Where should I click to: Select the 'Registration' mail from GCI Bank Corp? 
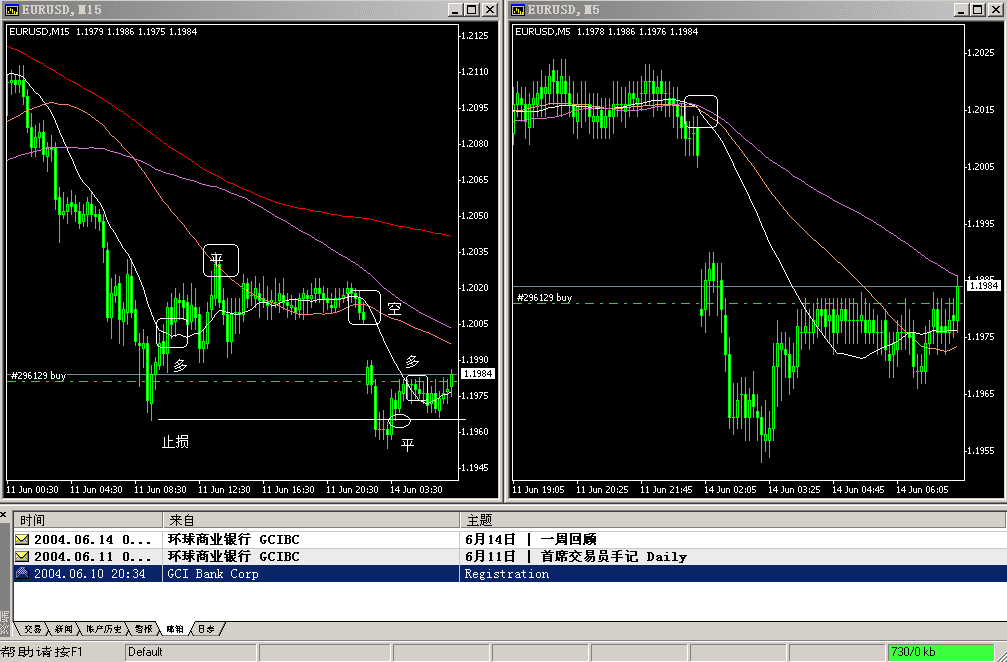[510, 573]
